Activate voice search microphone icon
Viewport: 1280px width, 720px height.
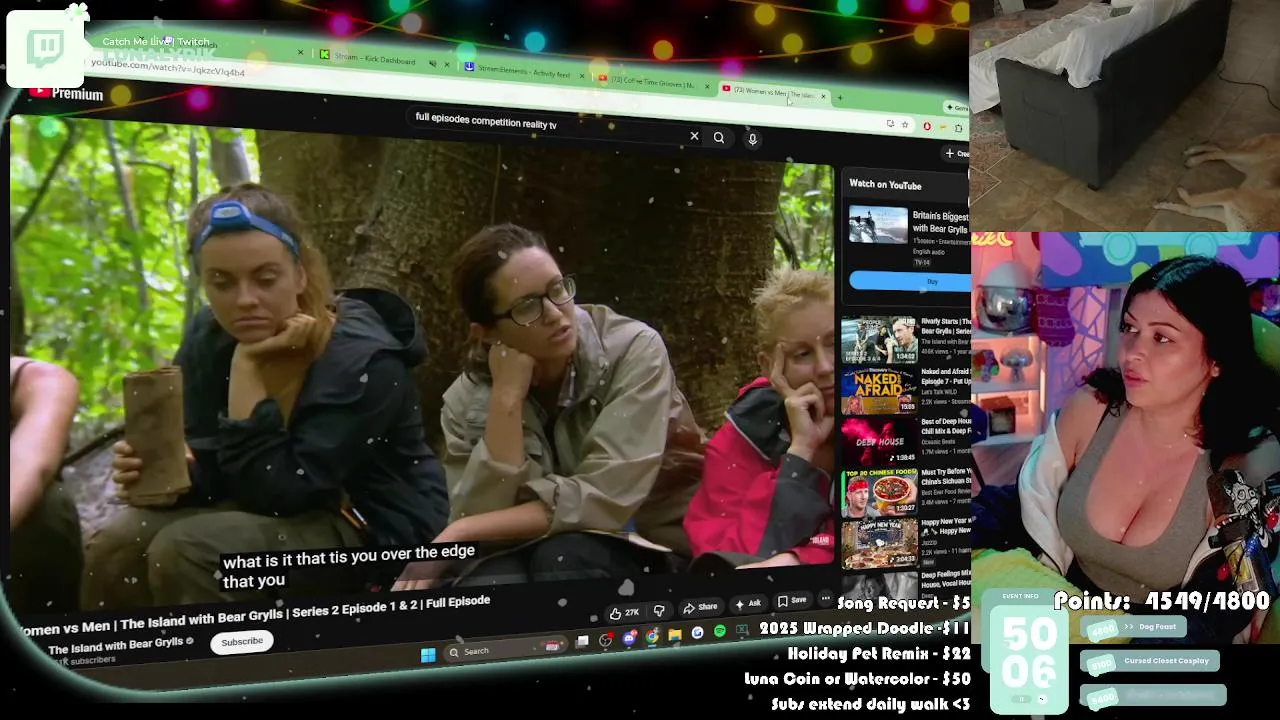752,140
